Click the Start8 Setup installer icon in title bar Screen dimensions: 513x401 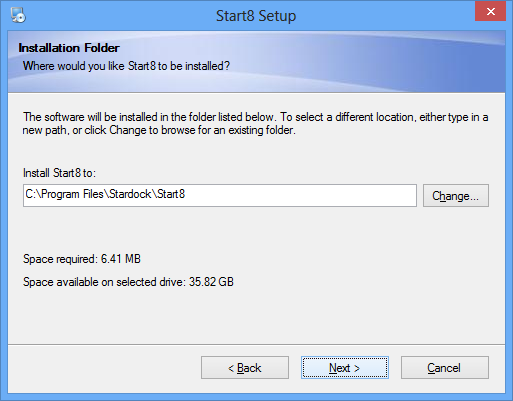click(18, 15)
